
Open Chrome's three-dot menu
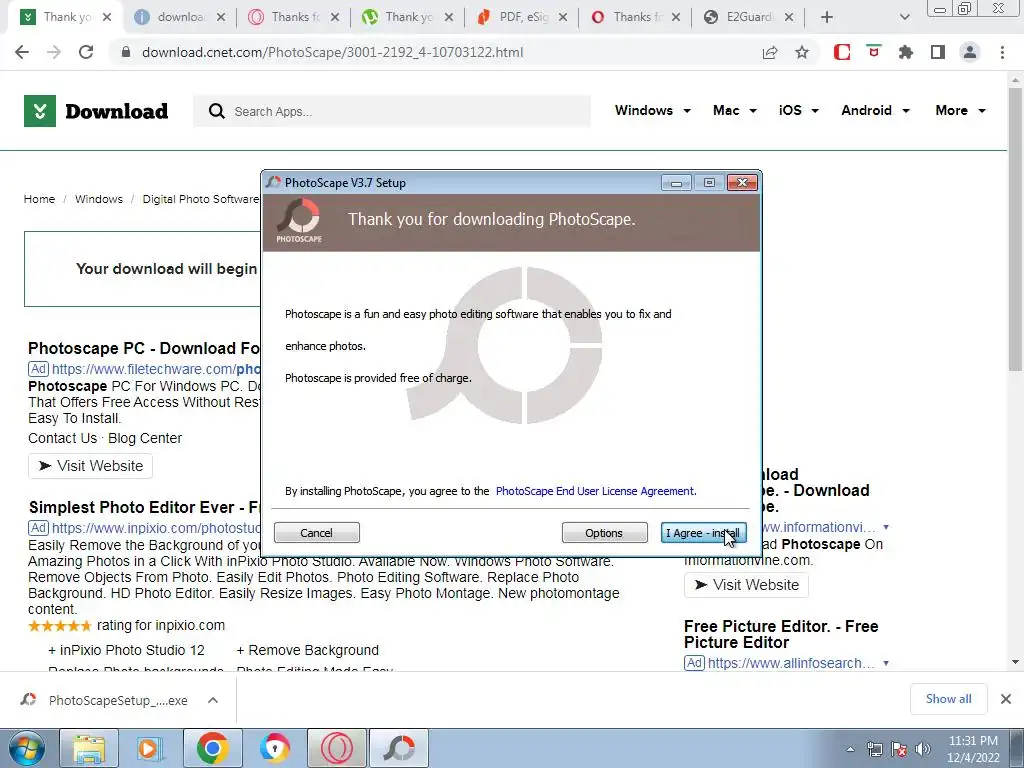1002,52
